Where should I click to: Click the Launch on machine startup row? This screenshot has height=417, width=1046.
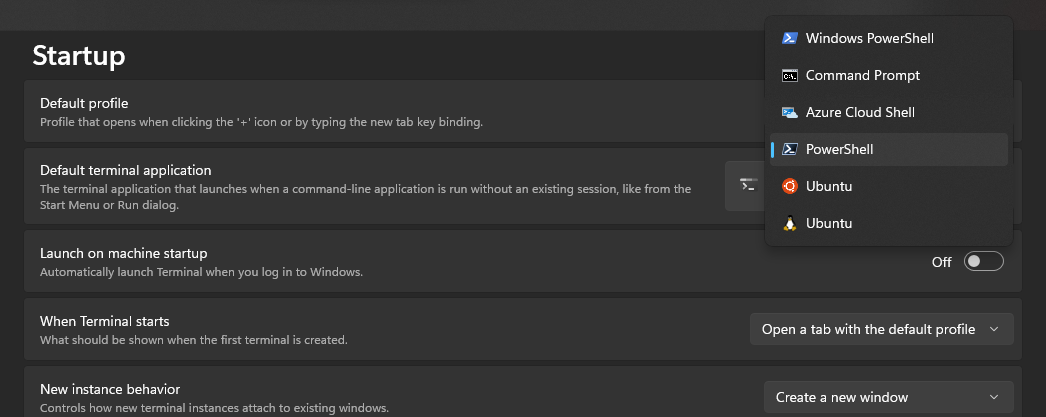(x=522, y=262)
